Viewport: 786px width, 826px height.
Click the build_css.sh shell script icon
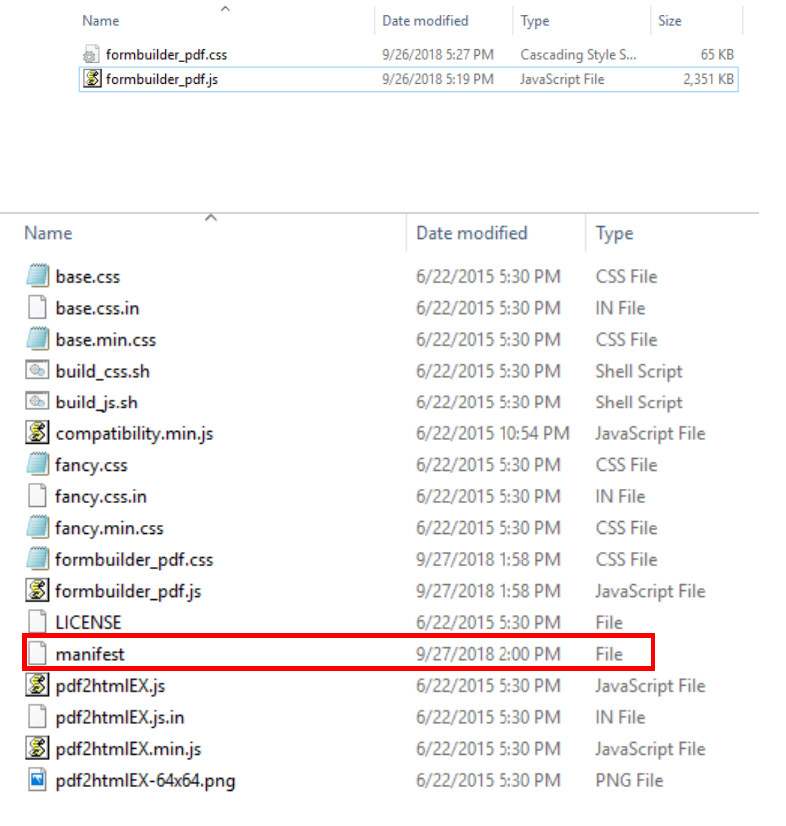37,370
